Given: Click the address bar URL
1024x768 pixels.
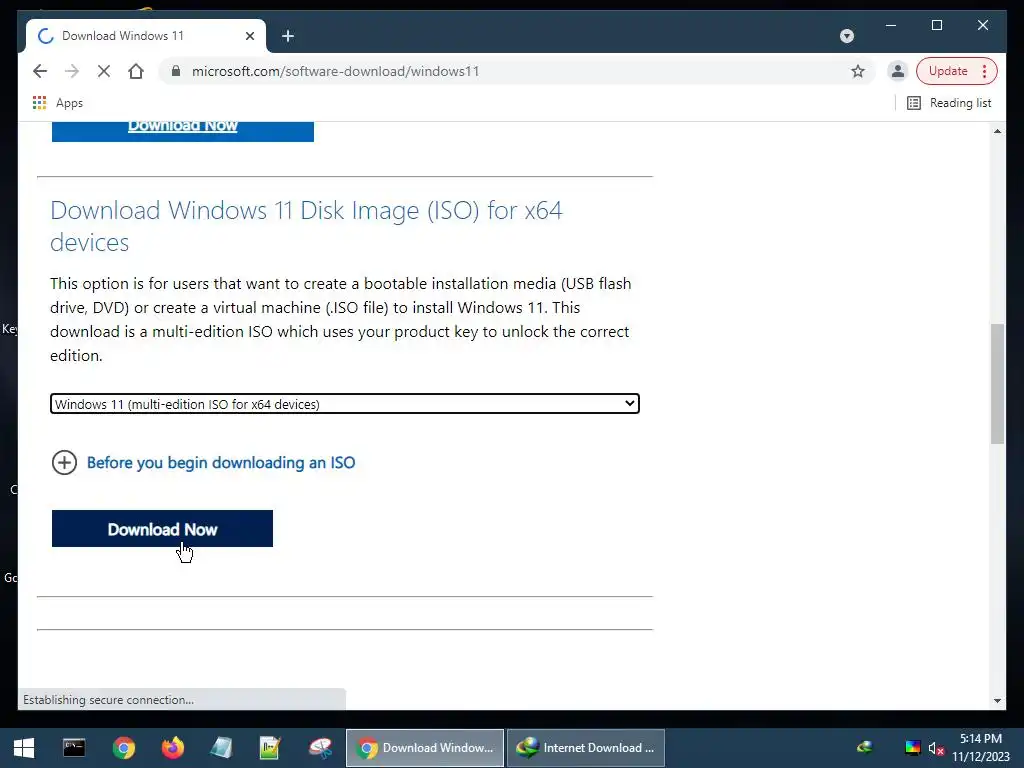Looking at the screenshot, I should (x=336, y=71).
